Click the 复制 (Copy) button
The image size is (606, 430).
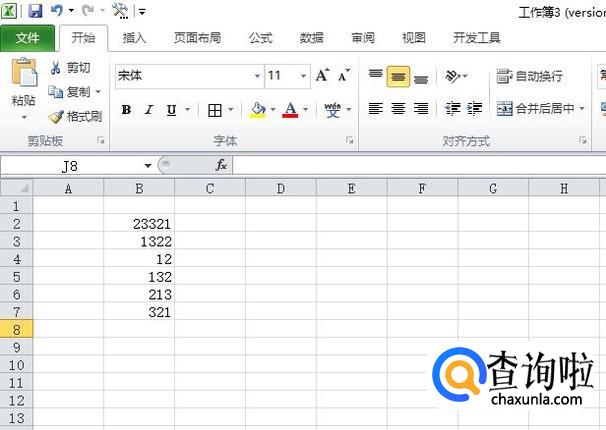(70, 92)
